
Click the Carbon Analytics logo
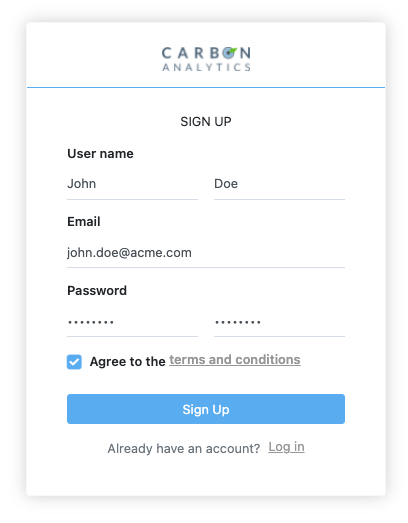pos(206,59)
